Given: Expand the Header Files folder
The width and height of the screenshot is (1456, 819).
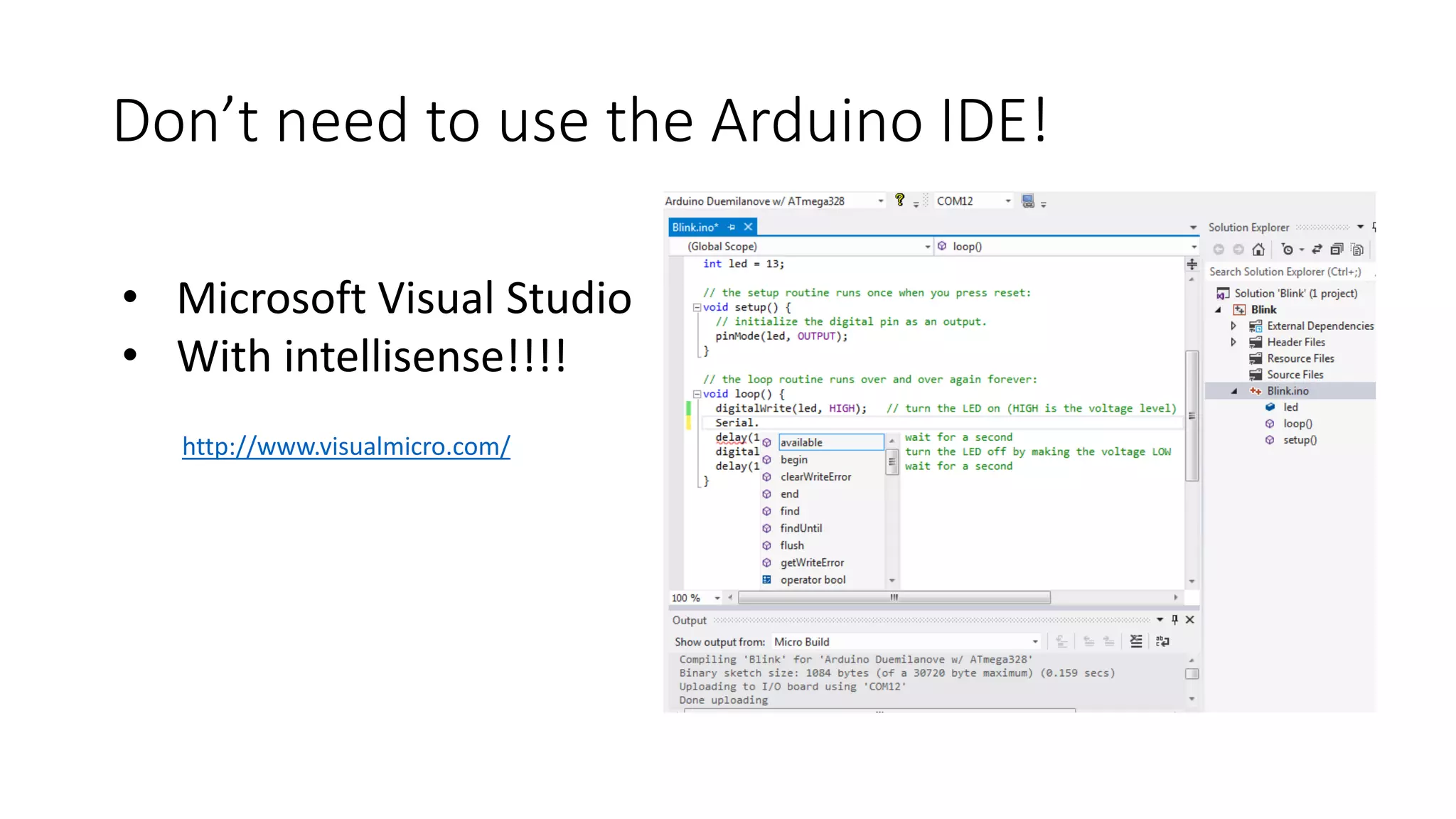Looking at the screenshot, I should 1233,343.
